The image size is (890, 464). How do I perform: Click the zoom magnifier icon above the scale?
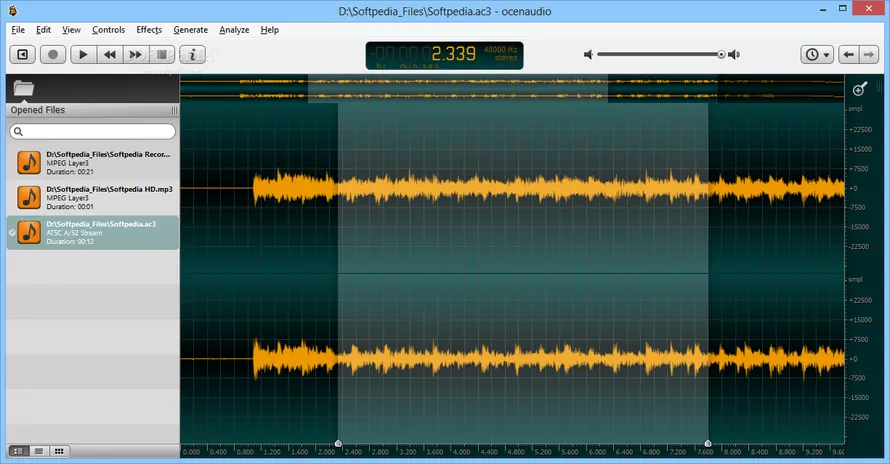pyautogui.click(x=859, y=89)
